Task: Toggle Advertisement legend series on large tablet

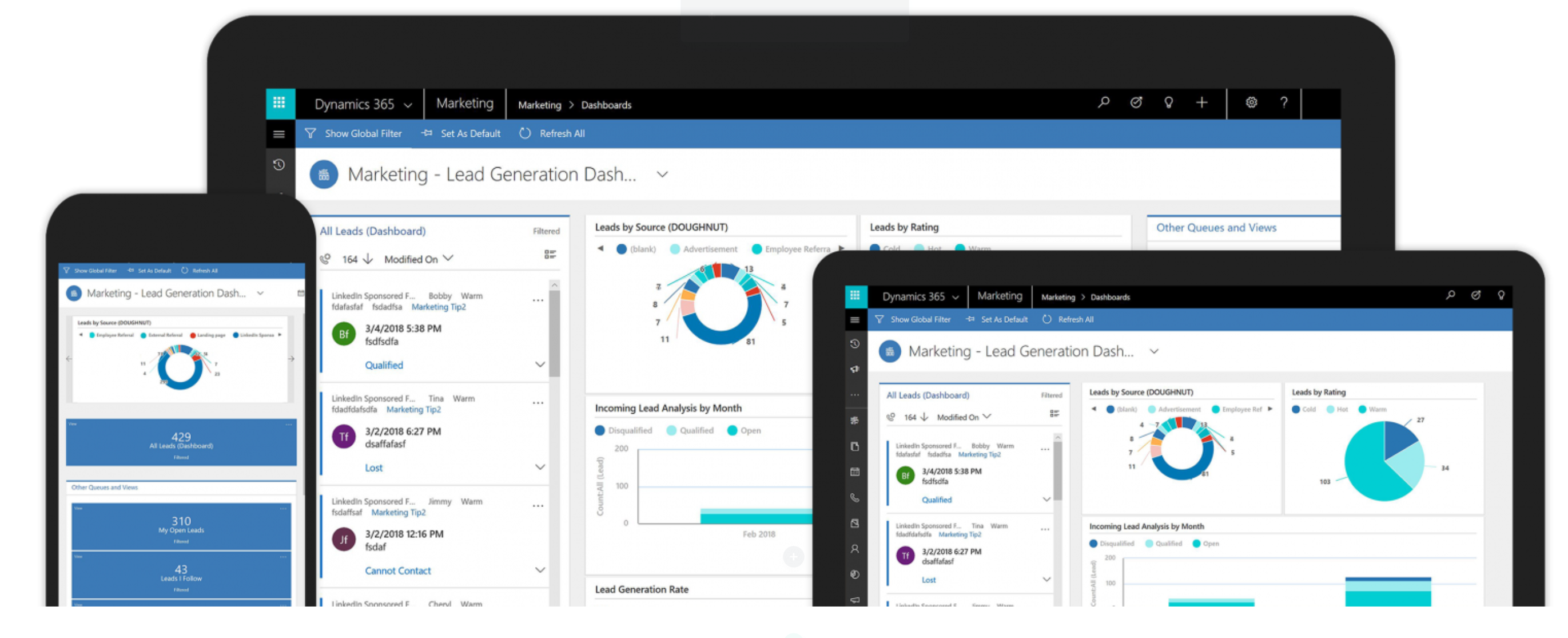Action: pyautogui.click(x=703, y=249)
